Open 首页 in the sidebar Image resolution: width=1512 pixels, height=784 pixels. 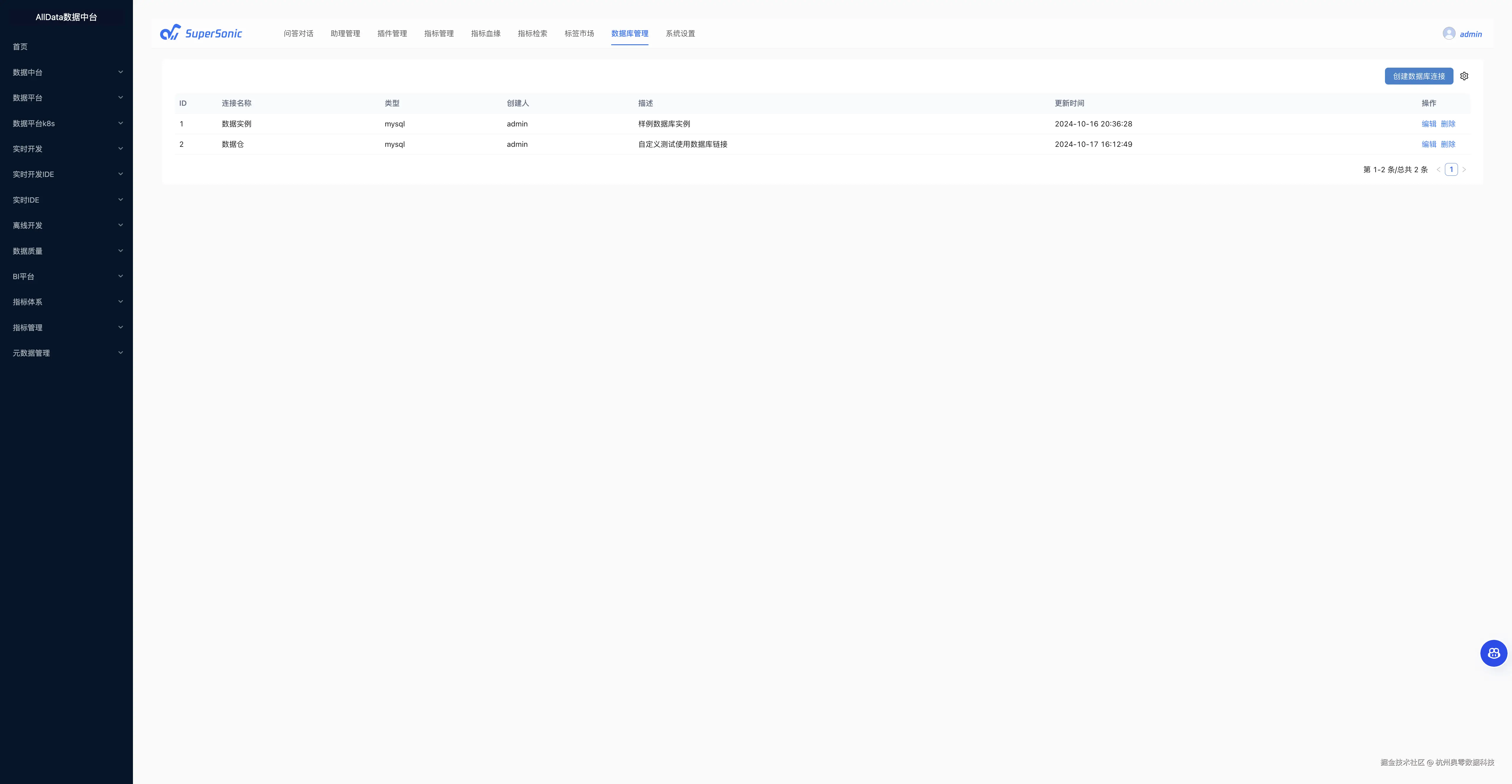(21, 47)
